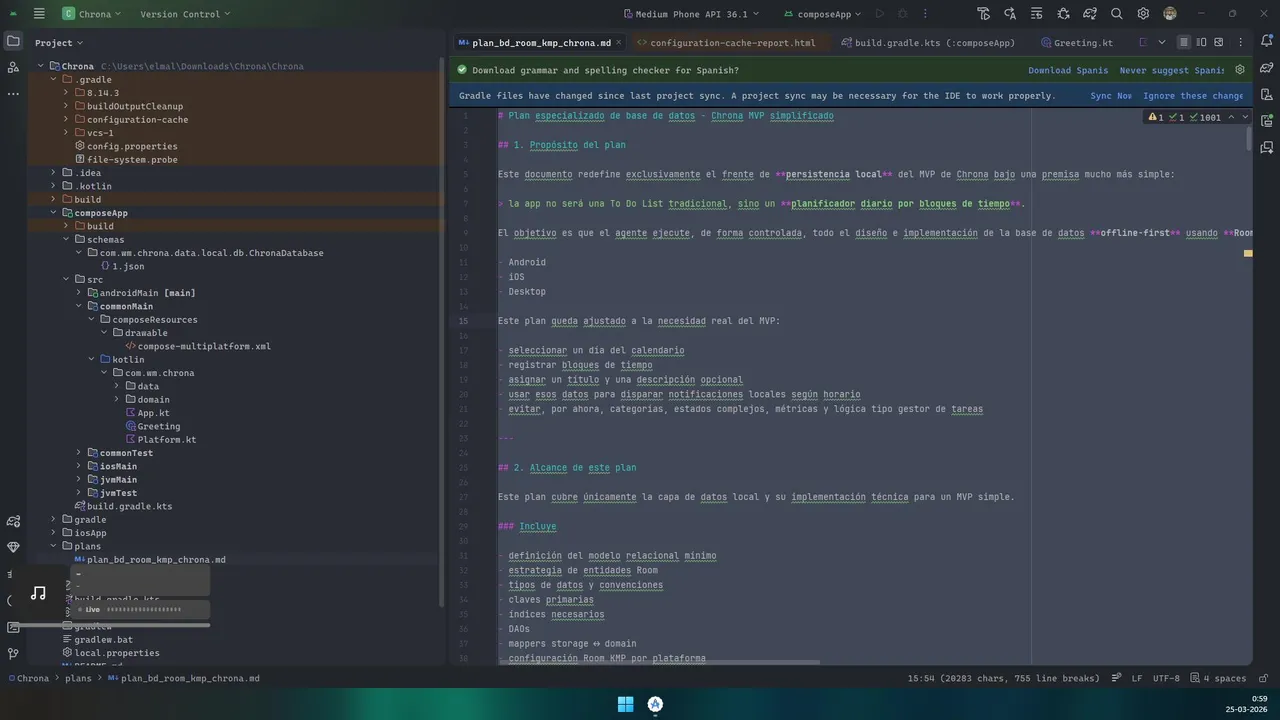Switch to Greeting.kt tab
Screen dimensions: 1280x720
click(1077, 43)
